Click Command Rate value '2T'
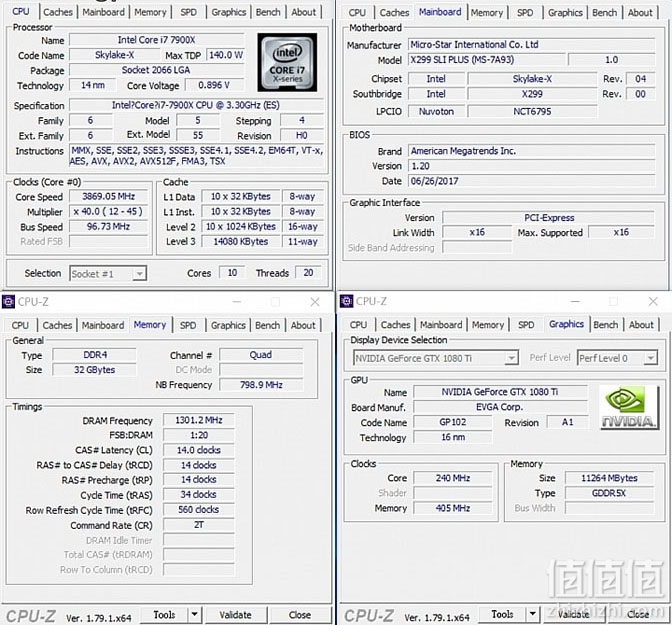 point(199,525)
